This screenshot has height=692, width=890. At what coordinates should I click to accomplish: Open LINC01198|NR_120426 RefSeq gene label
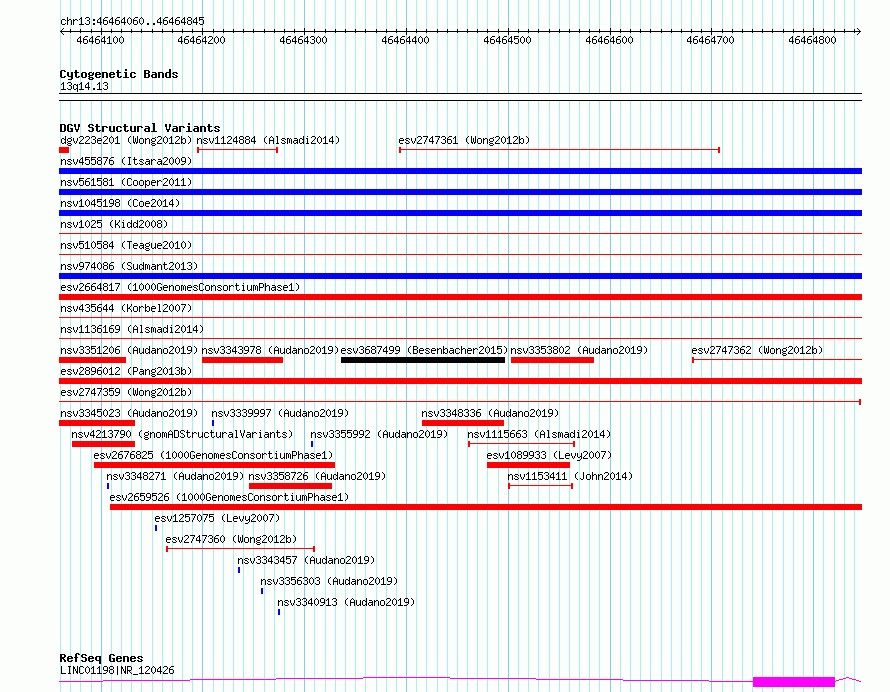click(x=117, y=670)
